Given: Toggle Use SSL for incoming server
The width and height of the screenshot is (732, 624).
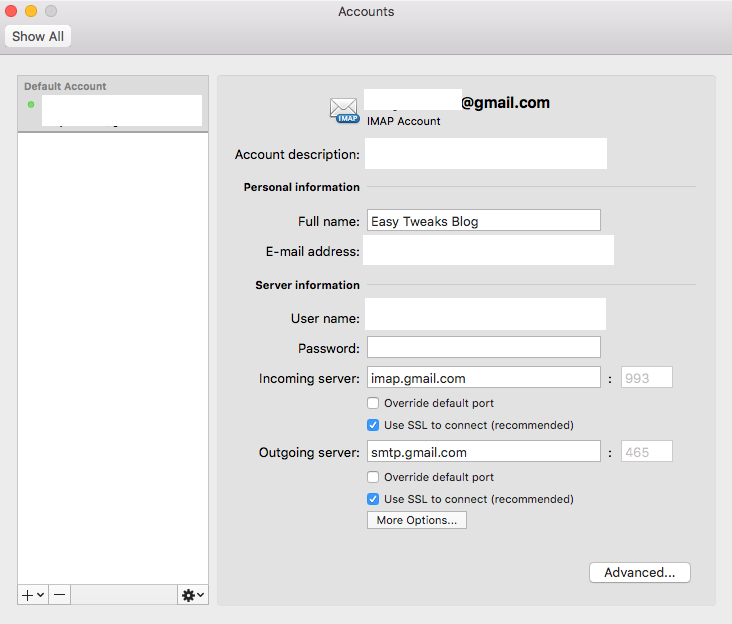Looking at the screenshot, I should point(373,425).
